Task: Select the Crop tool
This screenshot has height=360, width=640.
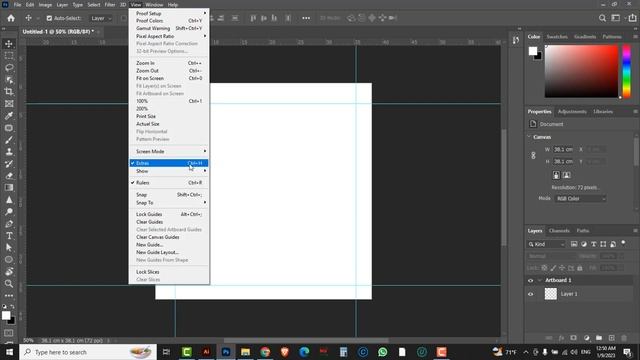Action: point(9,91)
